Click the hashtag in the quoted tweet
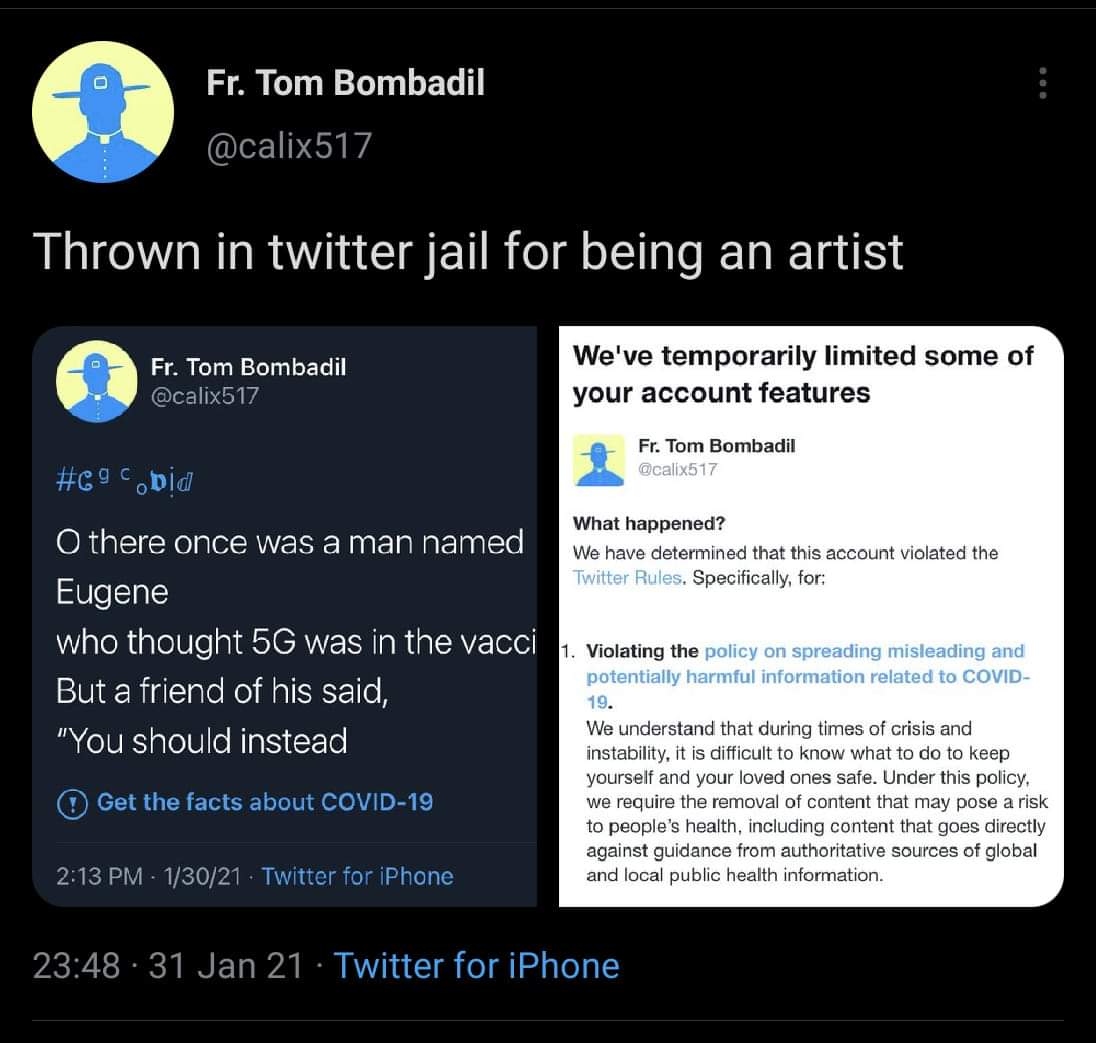1096x1043 pixels. [126, 485]
